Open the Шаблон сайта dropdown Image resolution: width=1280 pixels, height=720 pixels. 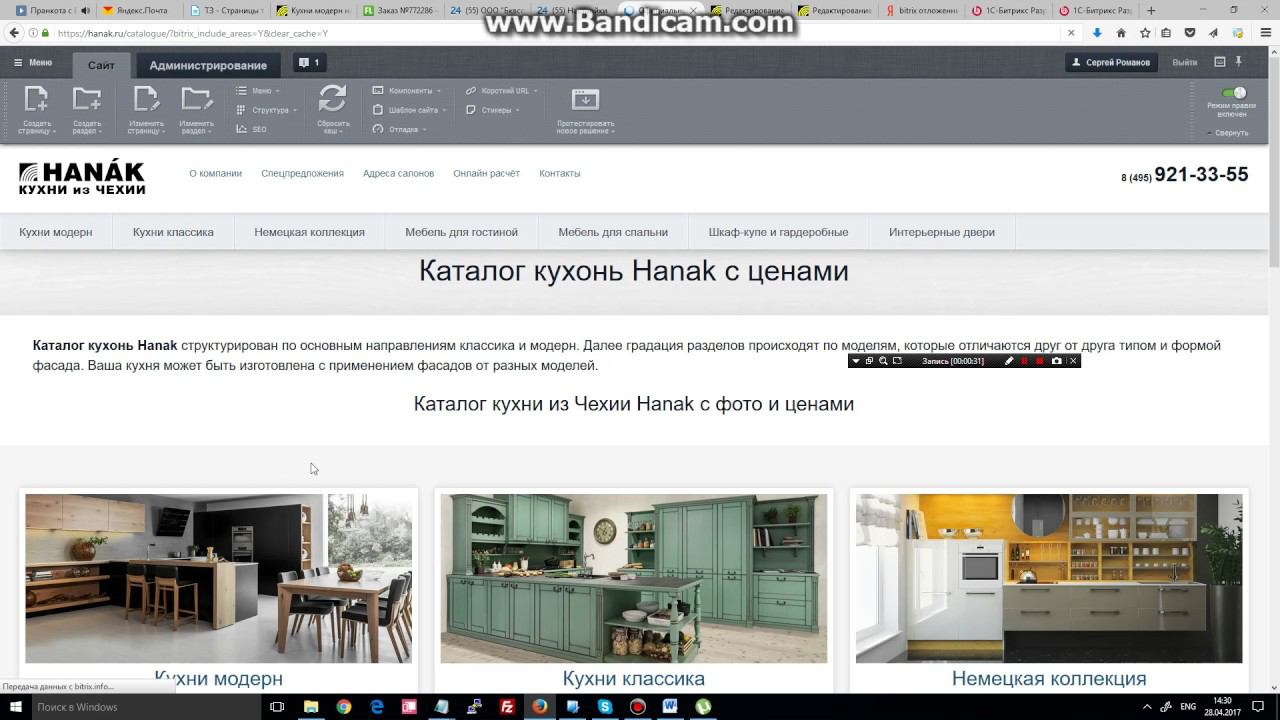point(410,110)
